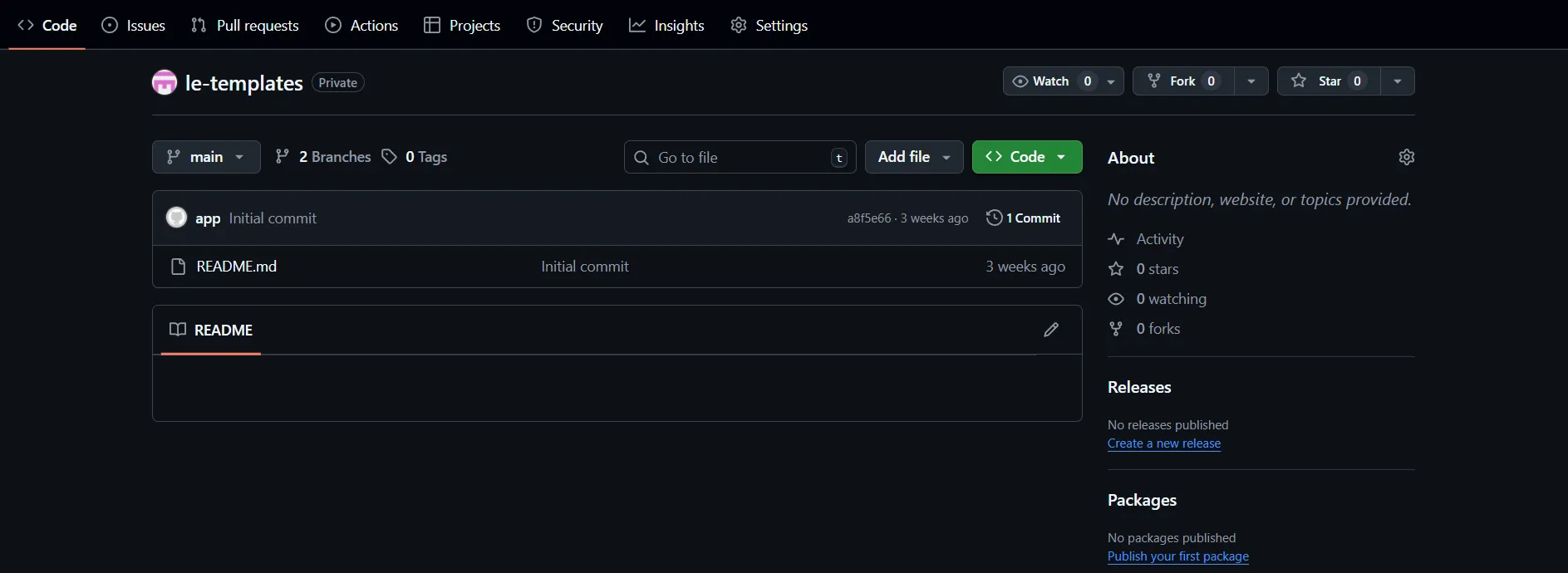Screen dimensions: 1568x573
Task: View the 0 watching link
Action: point(1158,299)
